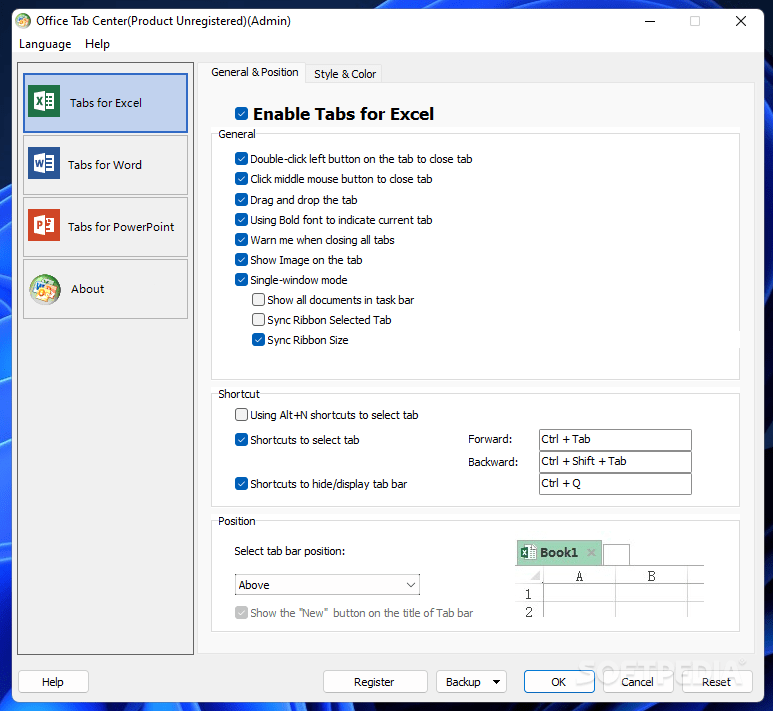Image resolution: width=773 pixels, height=711 pixels.
Task: Uncheck Double-click left button to close tab
Action: 242,159
